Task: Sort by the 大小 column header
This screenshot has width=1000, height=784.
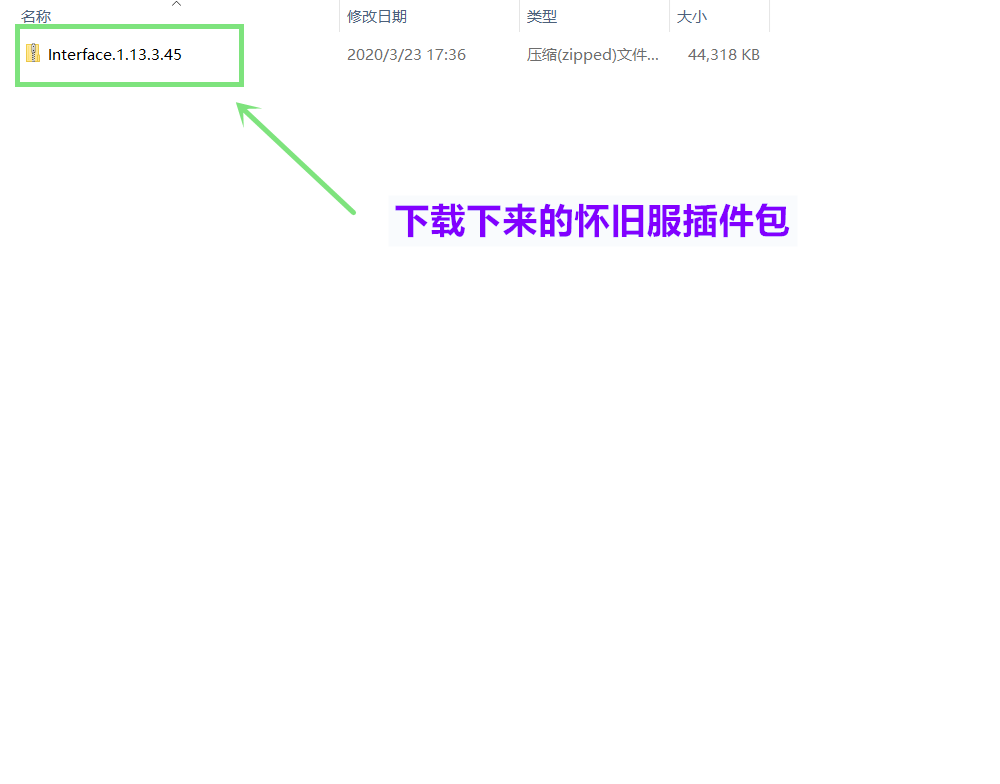Action: (692, 17)
